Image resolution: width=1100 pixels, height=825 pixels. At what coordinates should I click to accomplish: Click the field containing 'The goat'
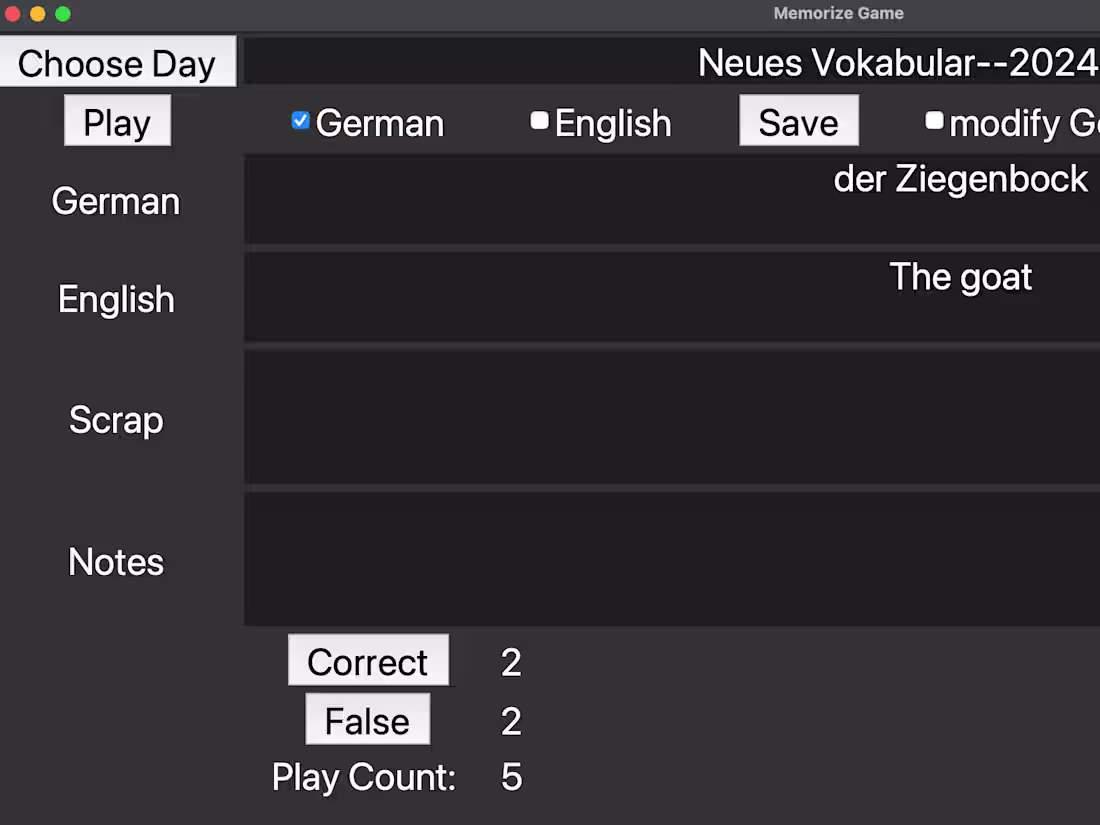pyautogui.click(x=672, y=297)
